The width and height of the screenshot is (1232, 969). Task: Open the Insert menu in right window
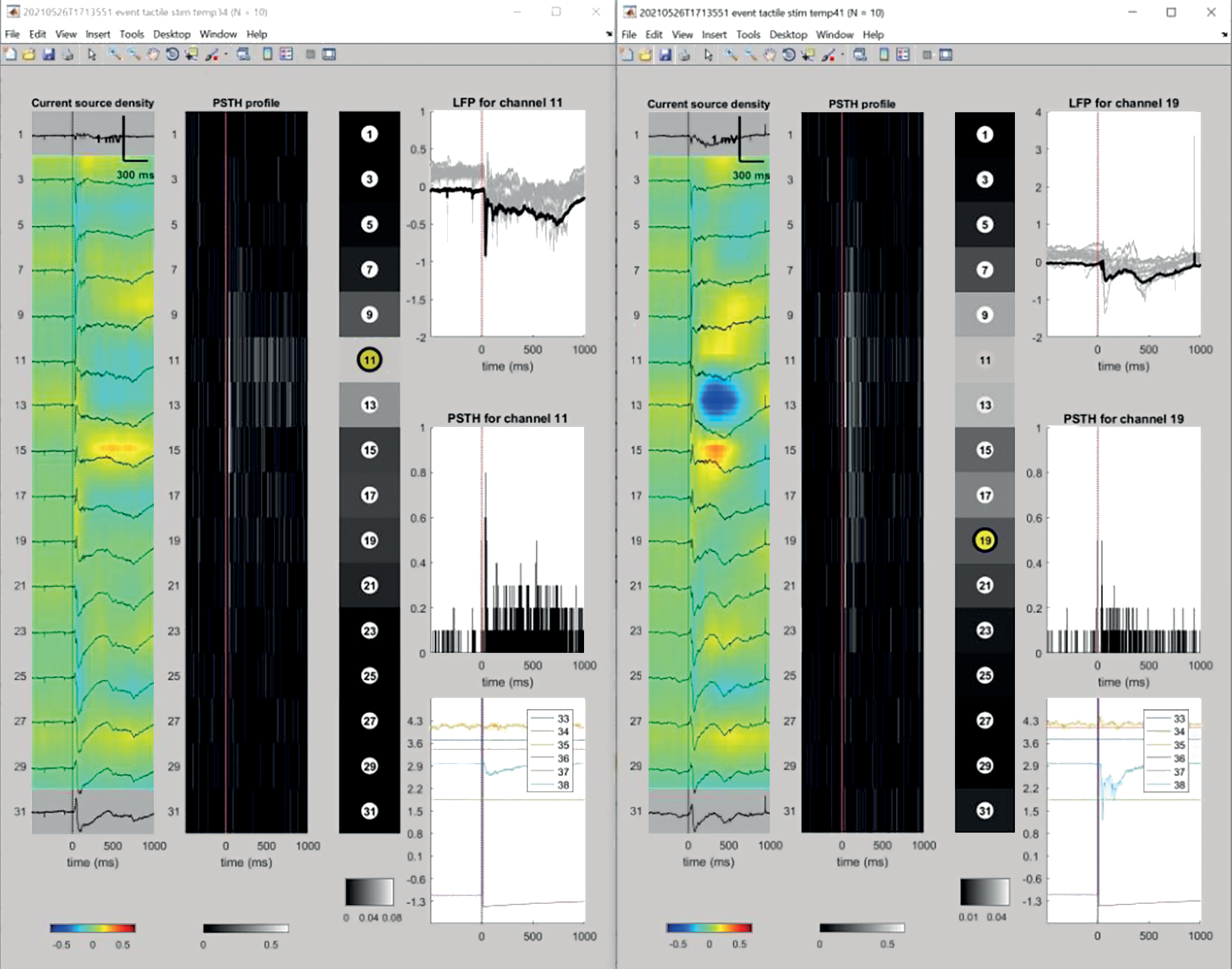coord(714,35)
